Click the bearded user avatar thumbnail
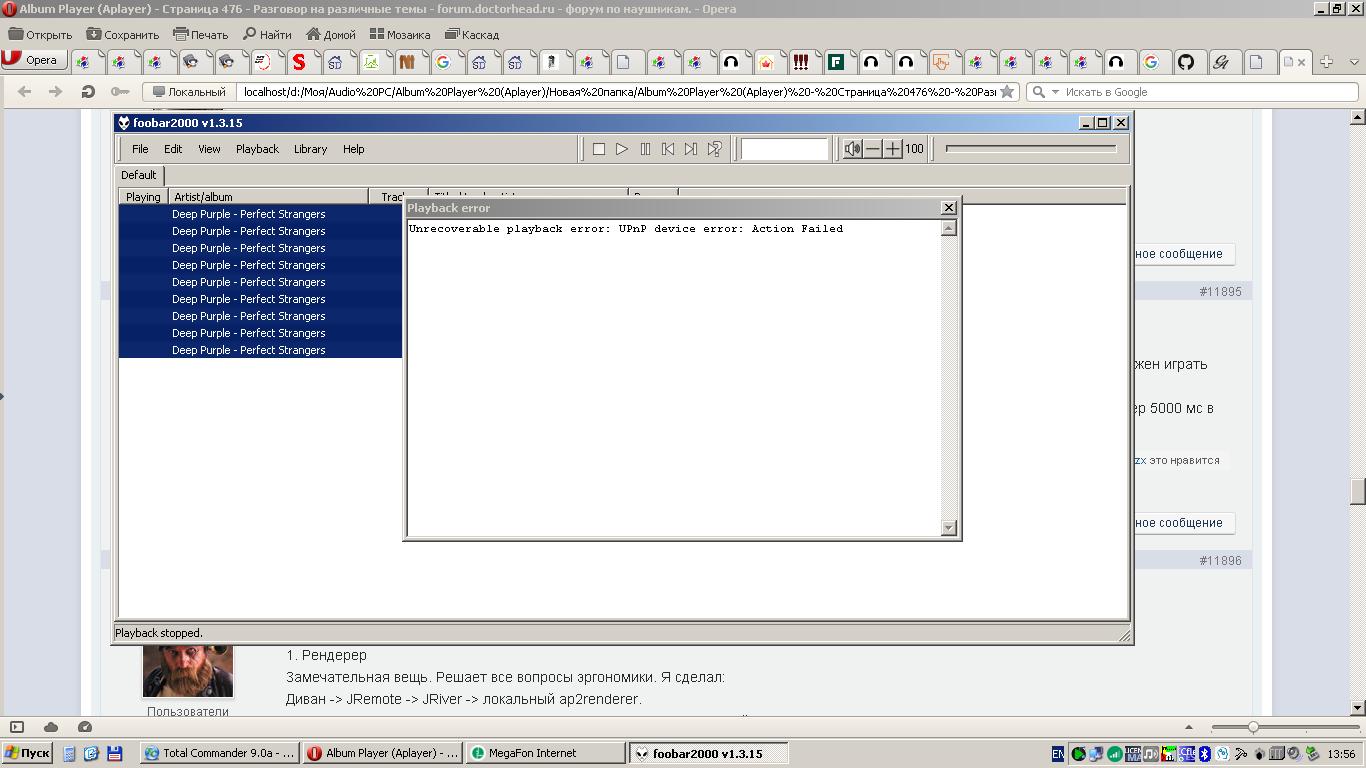 pos(188,670)
